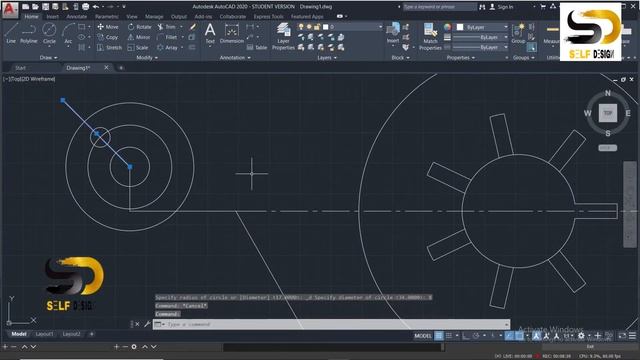Select the Dimension tool
Image resolution: width=640 pixels, height=360 pixels.
coord(232,33)
